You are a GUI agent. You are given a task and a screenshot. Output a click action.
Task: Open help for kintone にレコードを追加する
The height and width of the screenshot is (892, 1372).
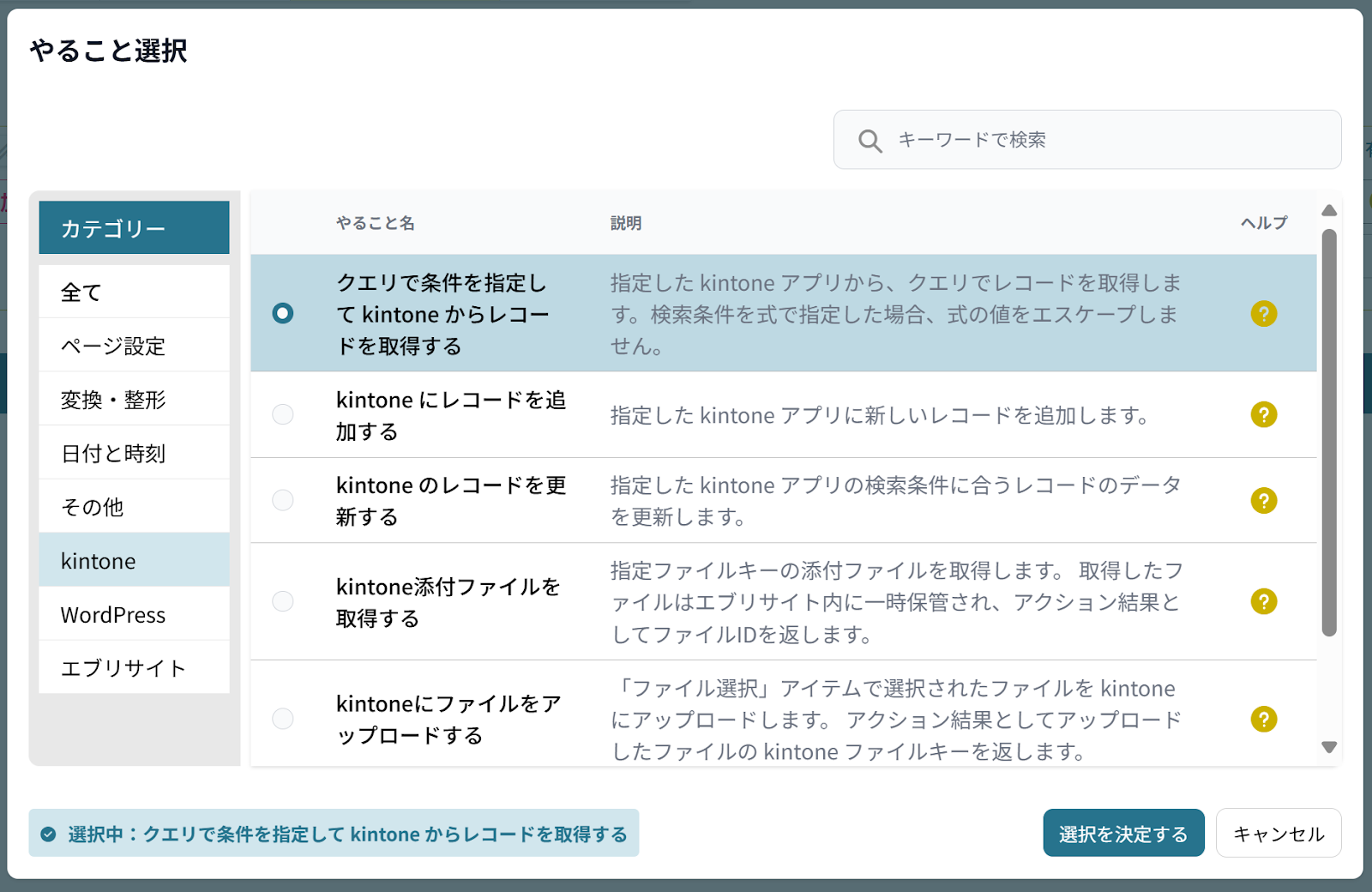pyautogui.click(x=1263, y=415)
